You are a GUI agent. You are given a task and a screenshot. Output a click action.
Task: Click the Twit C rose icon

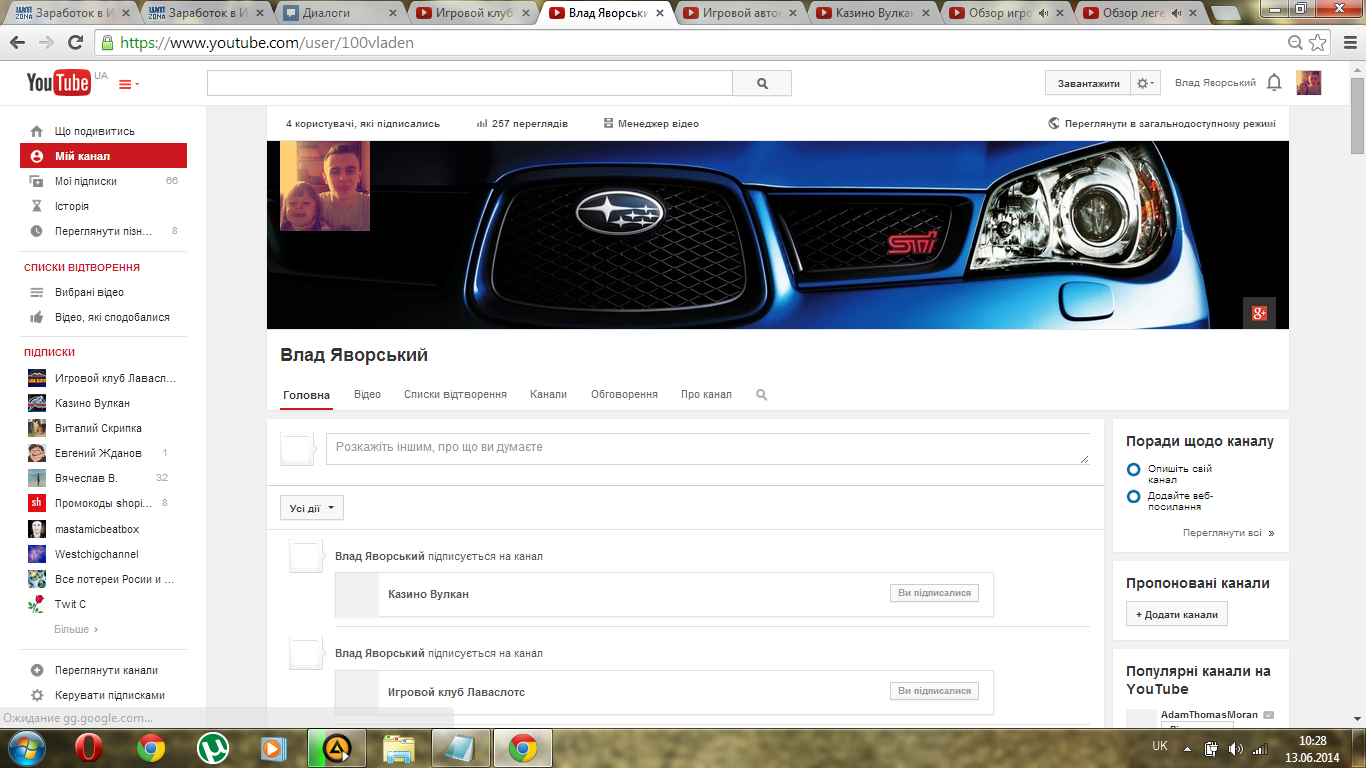pyautogui.click(x=36, y=604)
